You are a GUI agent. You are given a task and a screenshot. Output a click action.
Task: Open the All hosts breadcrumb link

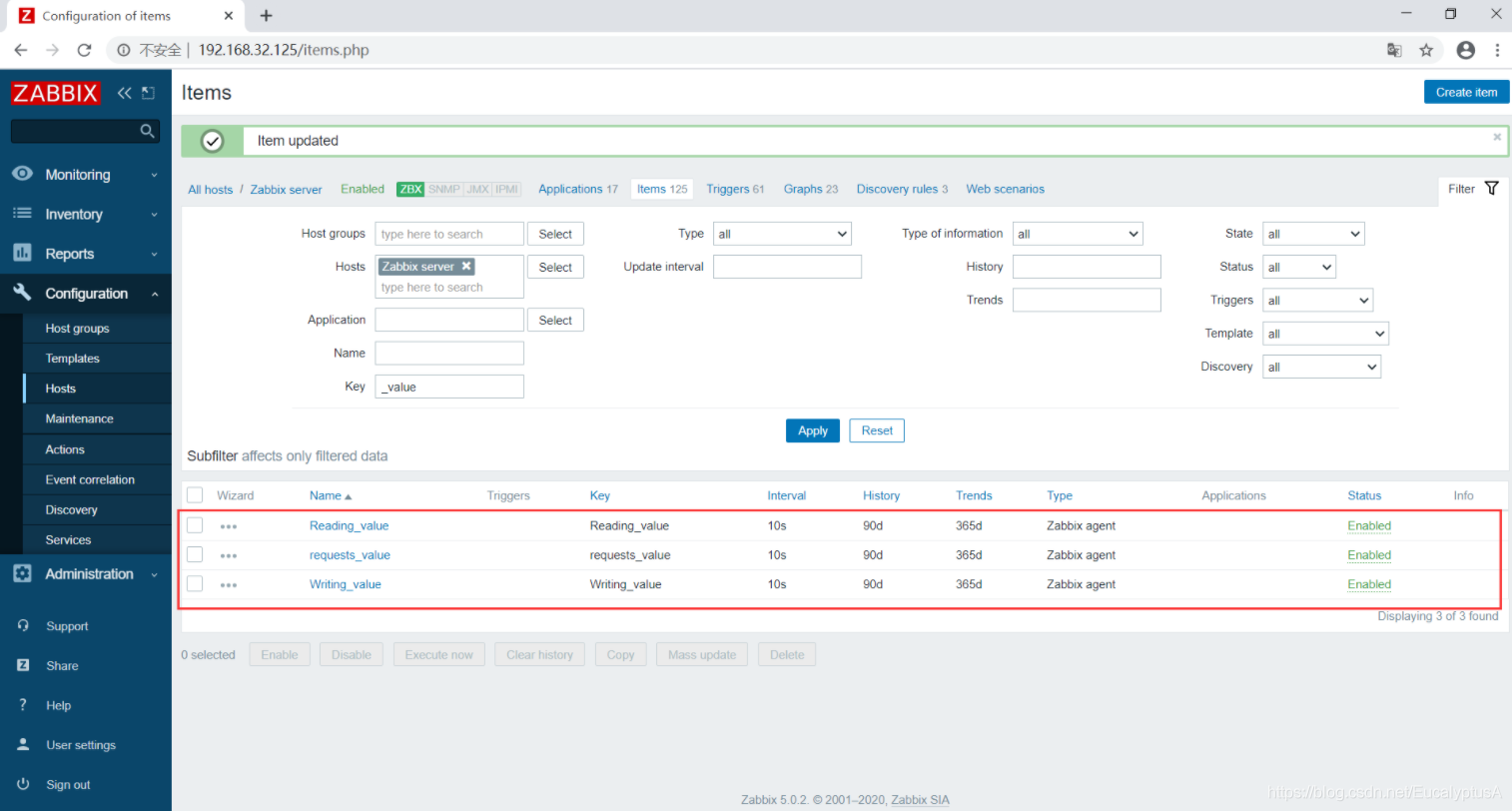210,189
